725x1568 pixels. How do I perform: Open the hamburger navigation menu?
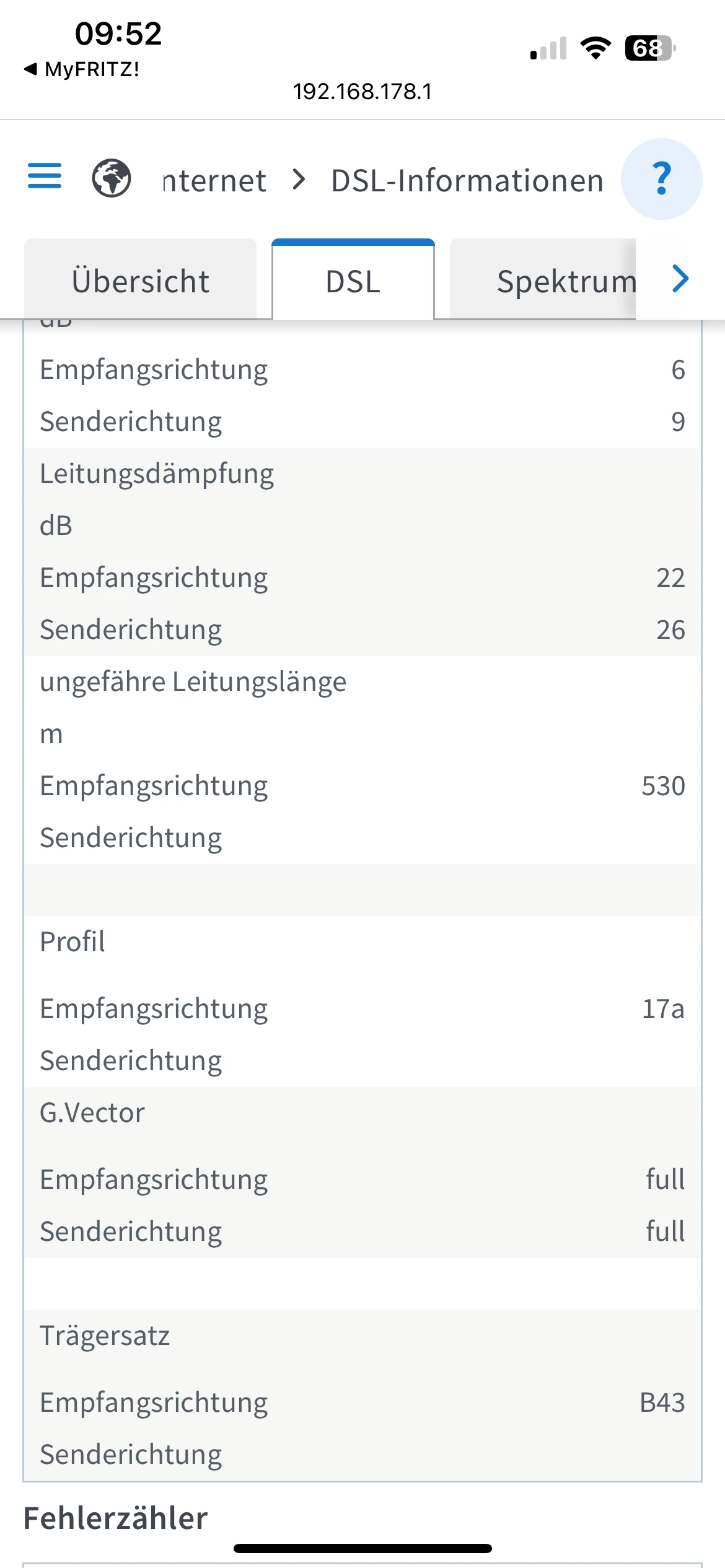[45, 176]
